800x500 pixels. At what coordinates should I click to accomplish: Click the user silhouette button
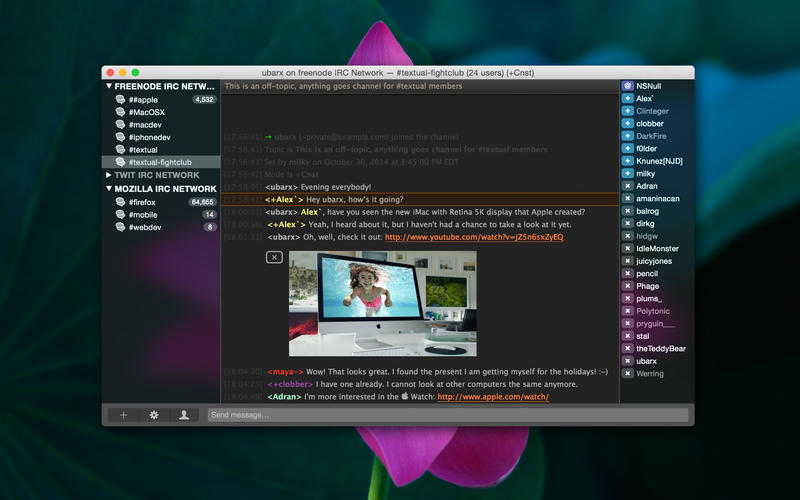point(184,415)
